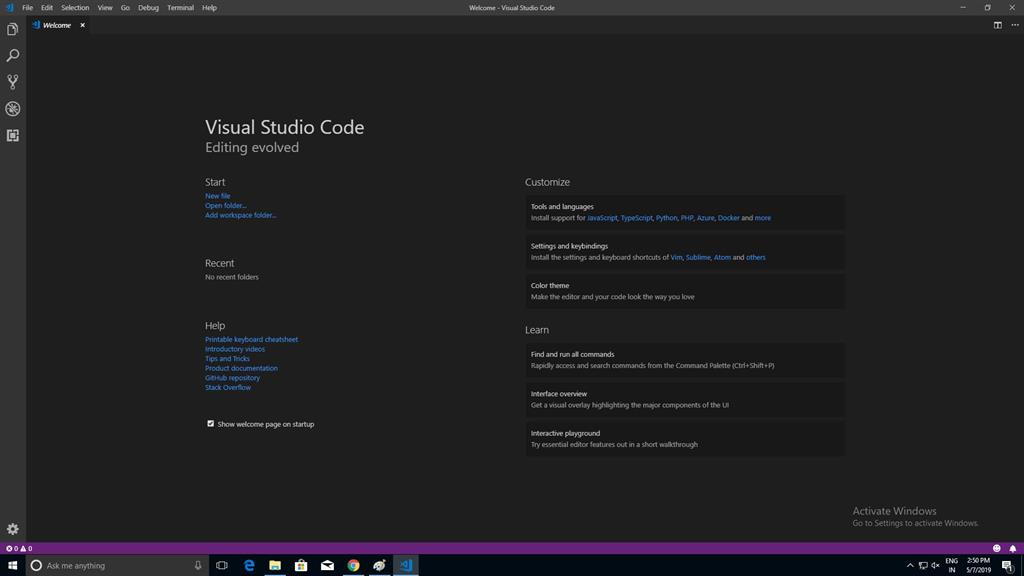Viewport: 1024px width, 576px height.
Task: Open the File menu
Action: [27, 7]
